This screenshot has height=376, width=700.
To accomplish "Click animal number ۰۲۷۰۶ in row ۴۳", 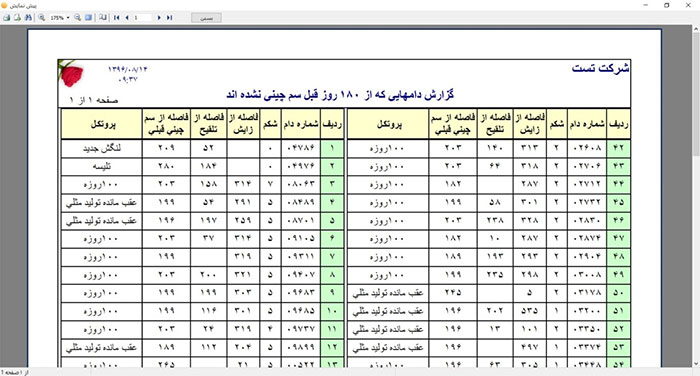I will (587, 166).
